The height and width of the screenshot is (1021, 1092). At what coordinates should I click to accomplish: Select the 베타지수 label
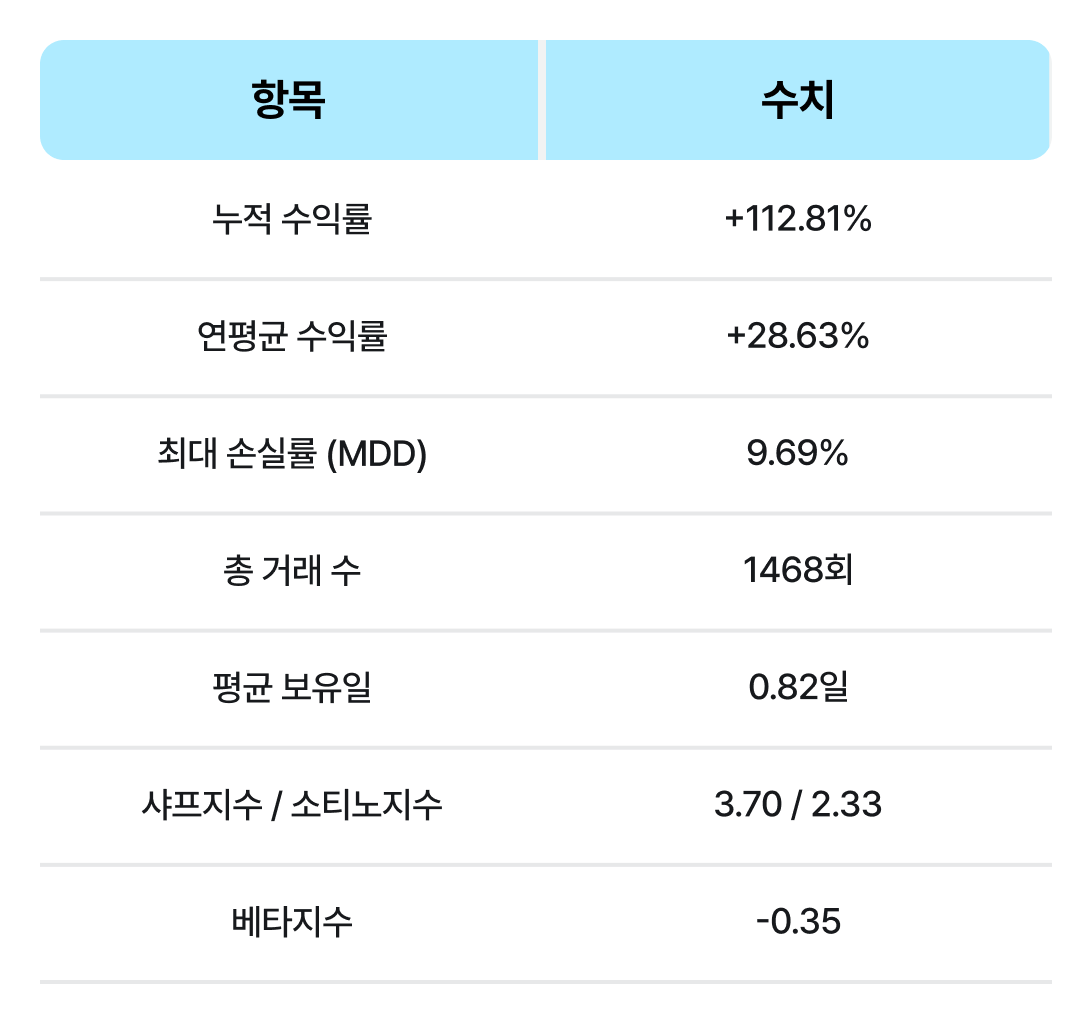pos(292,921)
